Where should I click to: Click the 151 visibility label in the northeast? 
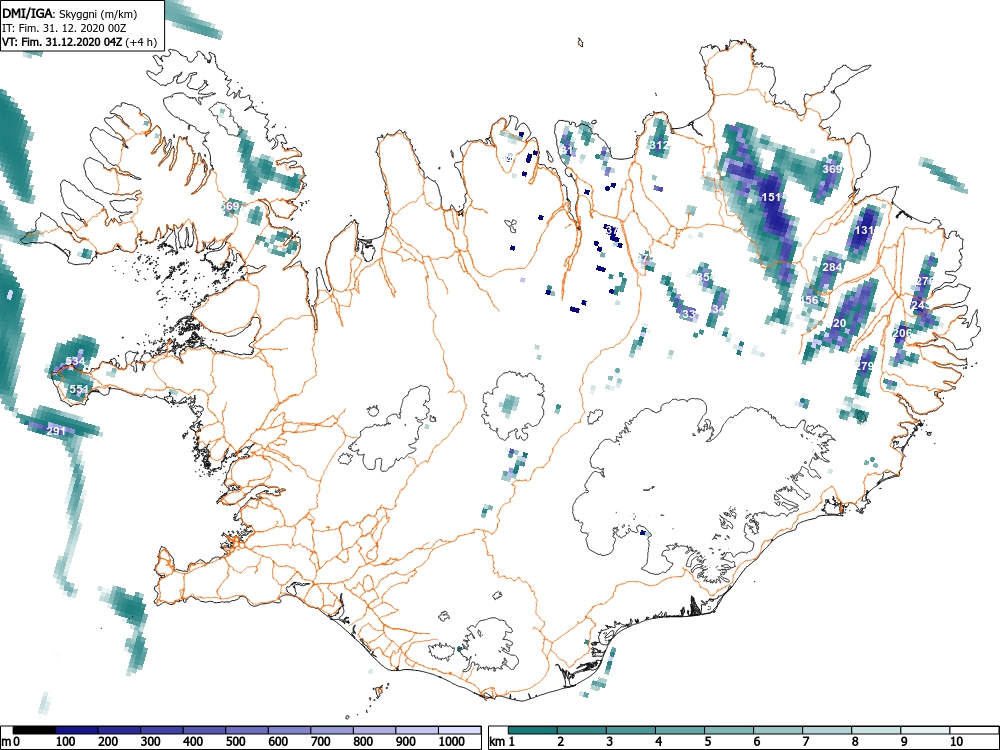pos(772,197)
